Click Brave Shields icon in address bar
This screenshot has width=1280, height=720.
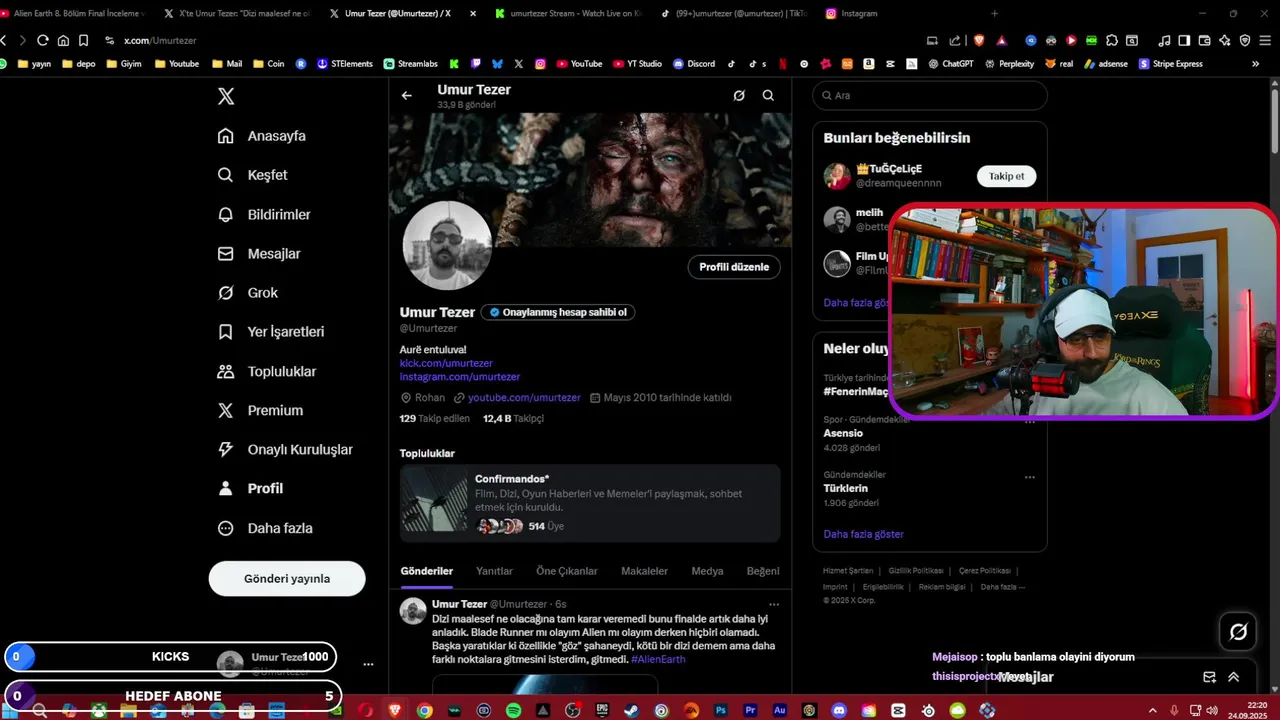point(978,41)
